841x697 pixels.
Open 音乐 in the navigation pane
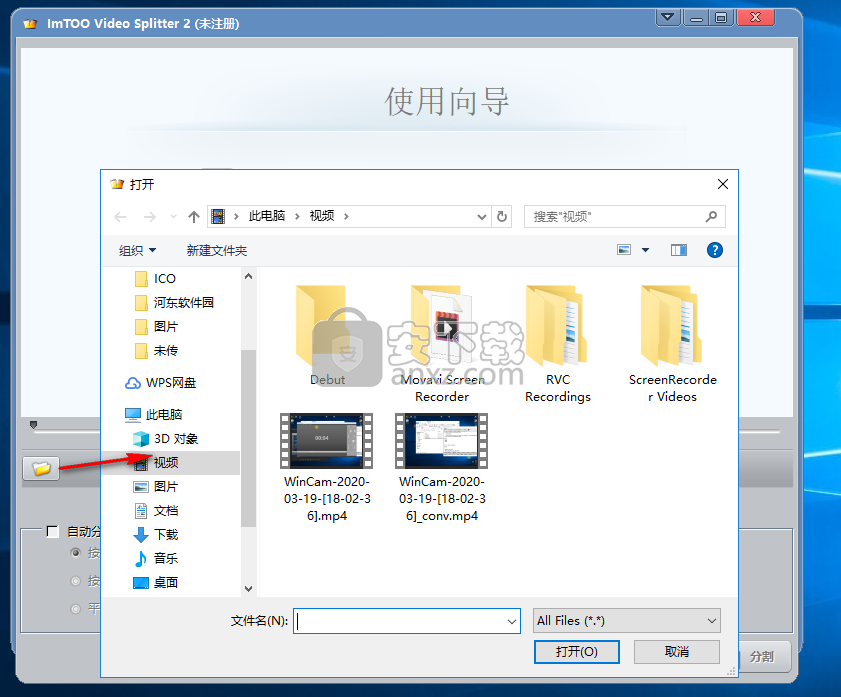coord(156,558)
